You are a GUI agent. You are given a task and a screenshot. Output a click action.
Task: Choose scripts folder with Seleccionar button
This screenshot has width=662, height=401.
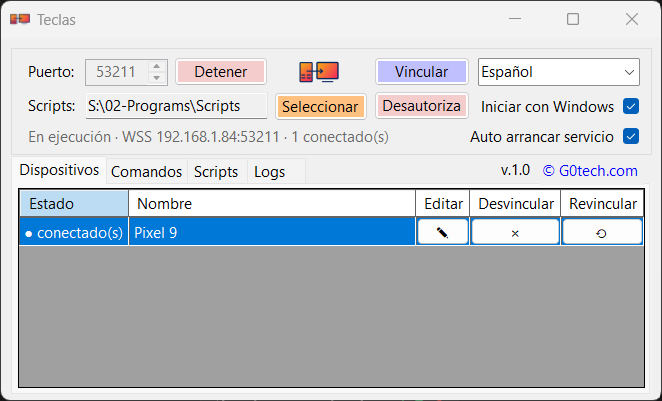(x=320, y=107)
